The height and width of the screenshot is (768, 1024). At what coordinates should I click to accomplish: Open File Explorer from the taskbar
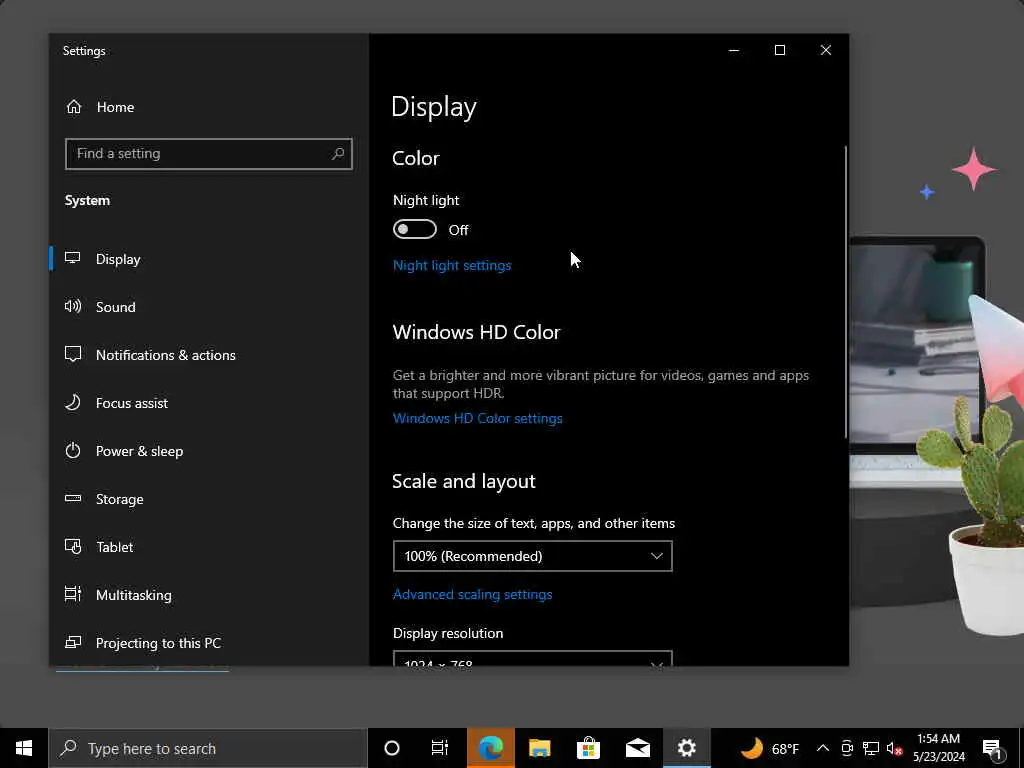[539, 748]
